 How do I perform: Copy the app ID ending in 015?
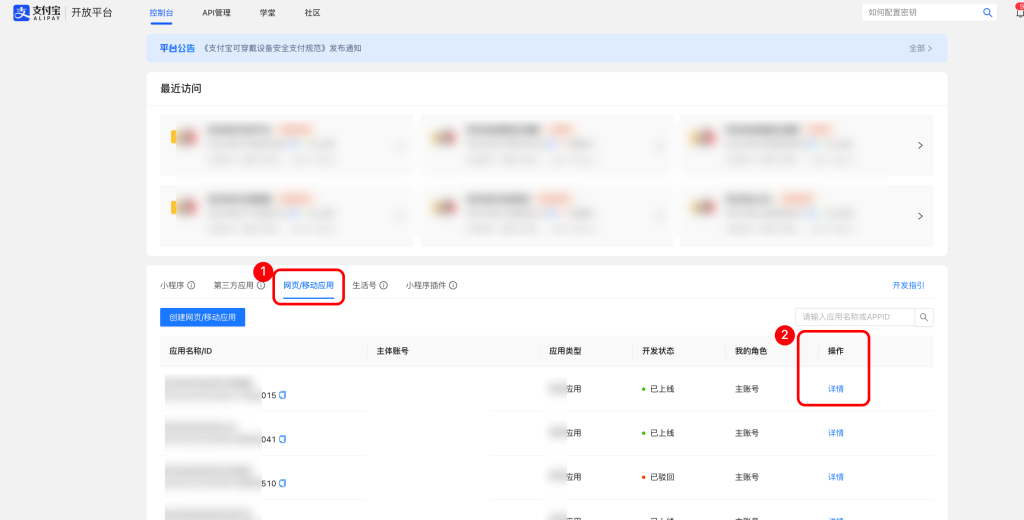coord(283,395)
